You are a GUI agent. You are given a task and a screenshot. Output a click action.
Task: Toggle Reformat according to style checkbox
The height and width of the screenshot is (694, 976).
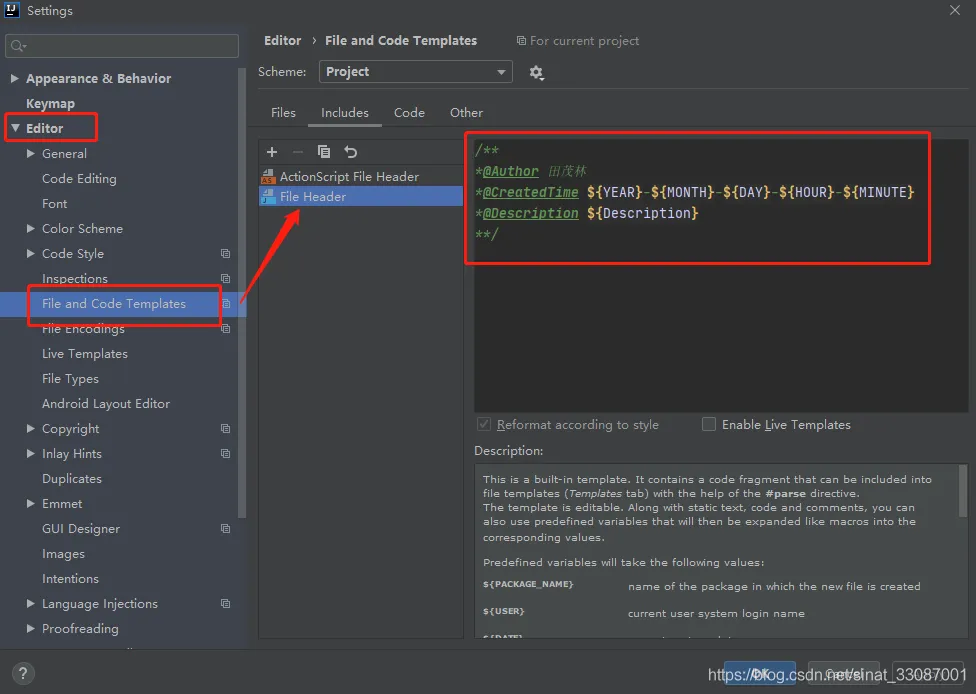[483, 424]
